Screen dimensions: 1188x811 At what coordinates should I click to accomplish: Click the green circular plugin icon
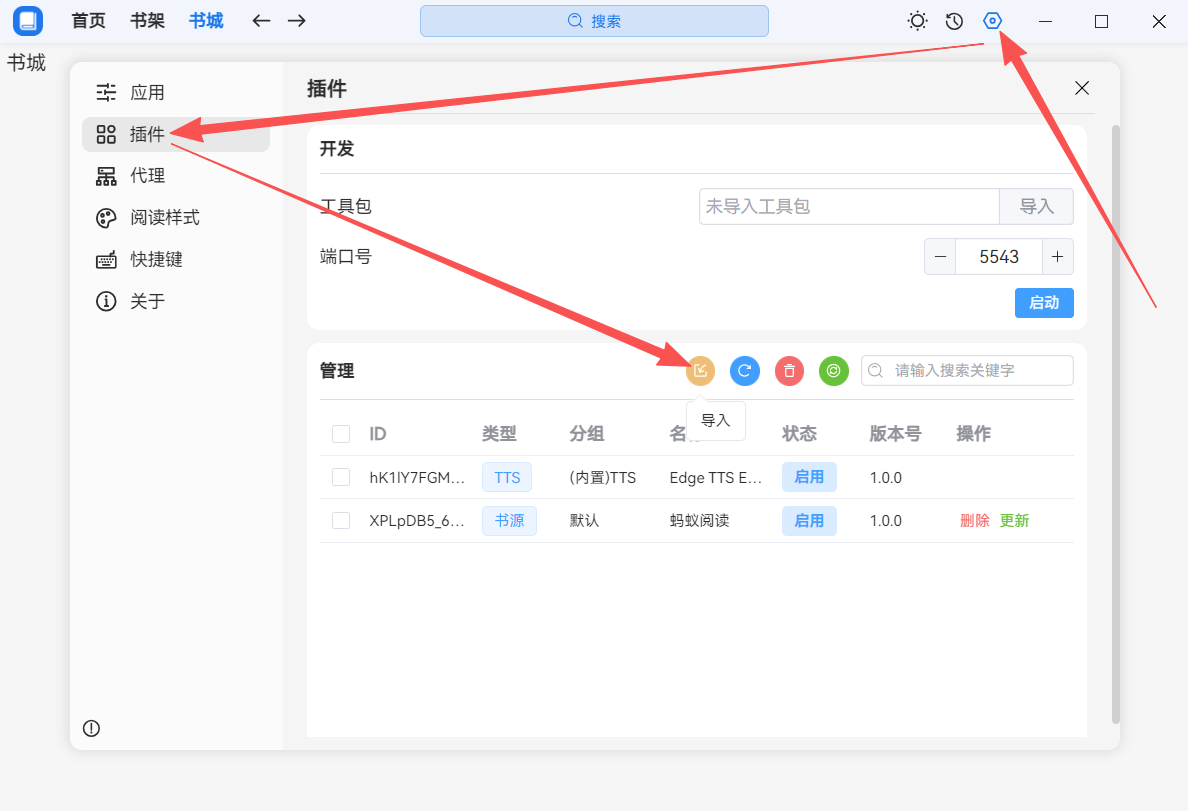[833, 371]
